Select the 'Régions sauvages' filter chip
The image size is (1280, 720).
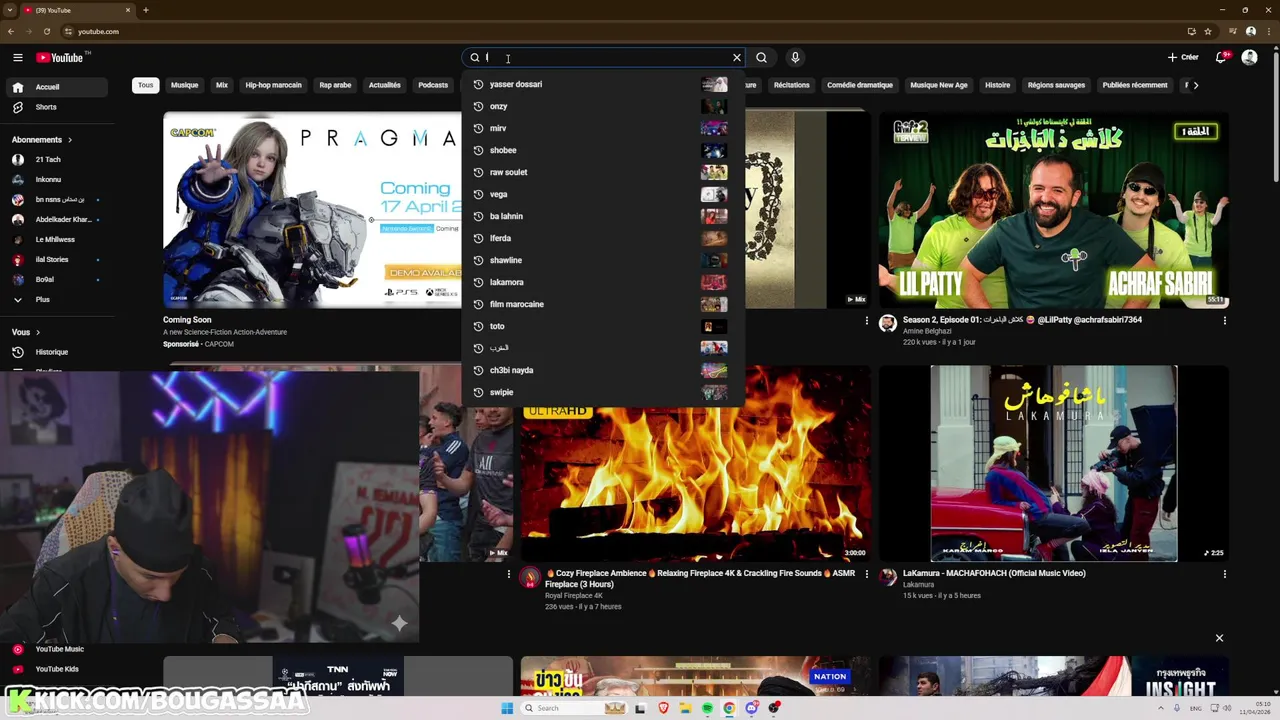coord(1056,85)
